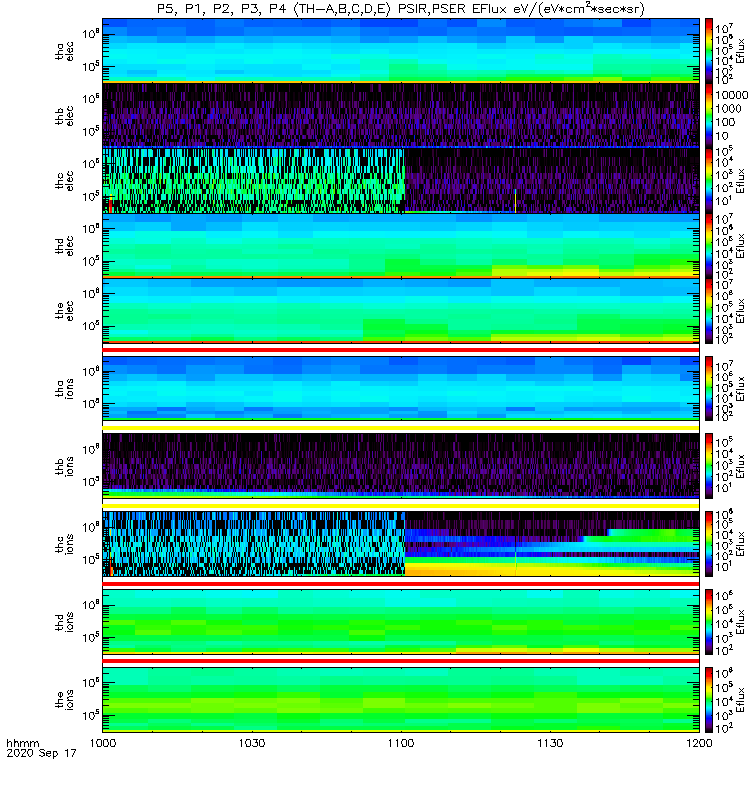The height and width of the screenshot is (800, 750).
Task: Click the Eflux label beside the the ions color bar
Action: point(741,699)
